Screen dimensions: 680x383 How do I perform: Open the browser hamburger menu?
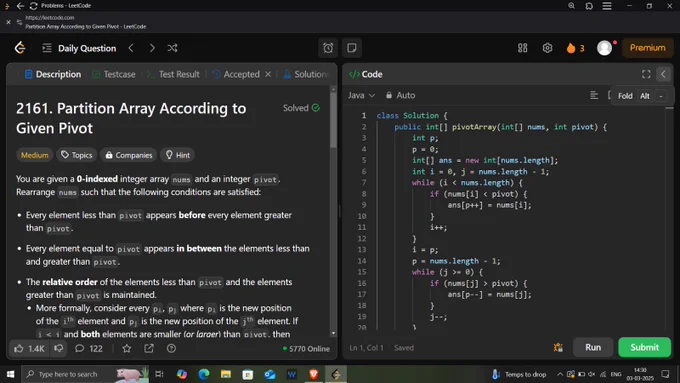[607, 6]
